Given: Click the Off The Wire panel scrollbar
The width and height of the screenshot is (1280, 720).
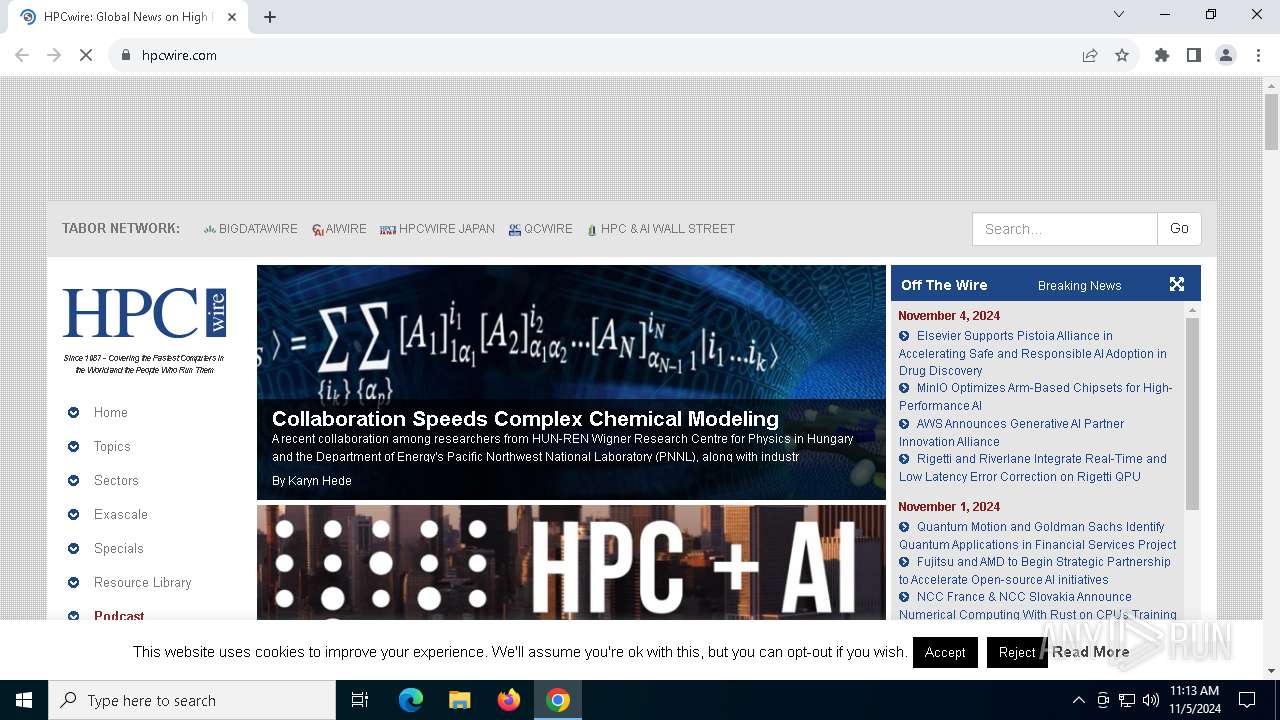Looking at the screenshot, I should [x=1192, y=414].
